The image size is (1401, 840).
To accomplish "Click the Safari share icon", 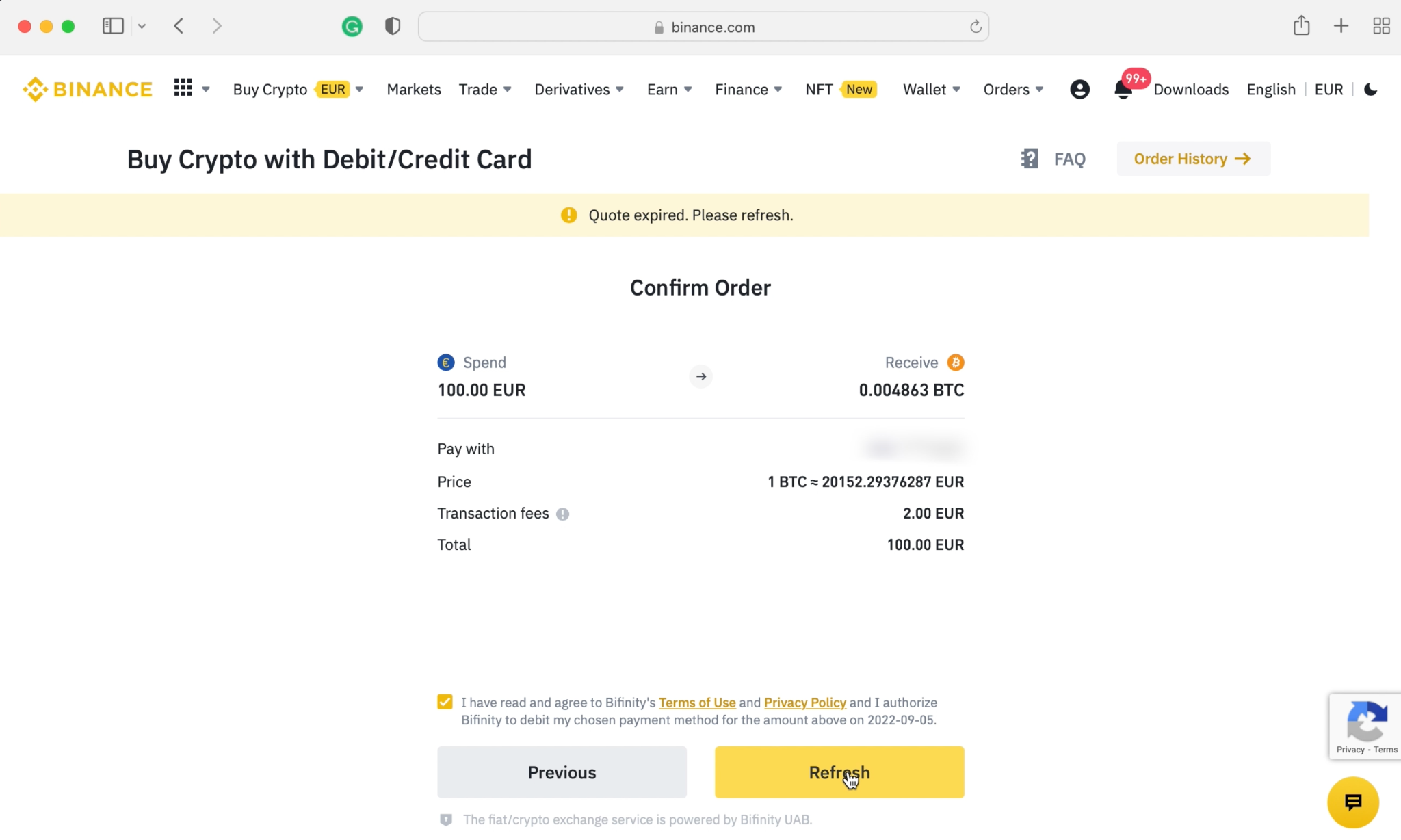I will pyautogui.click(x=1301, y=26).
